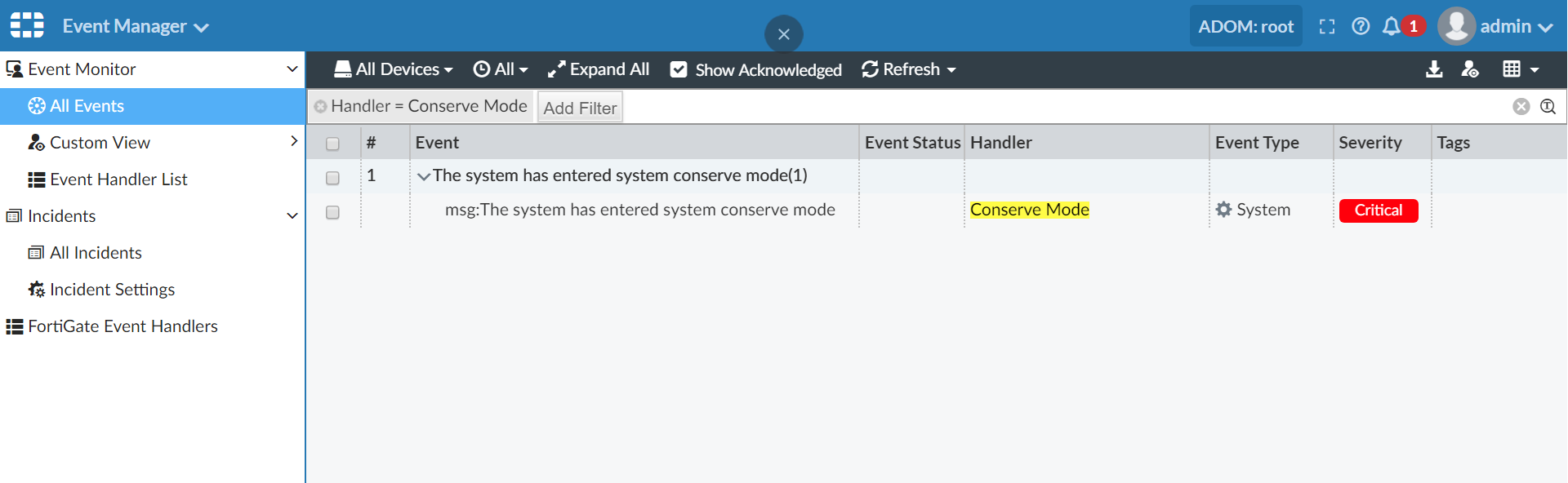1568x483 pixels.
Task: Open the All Devices dropdown
Action: click(393, 69)
